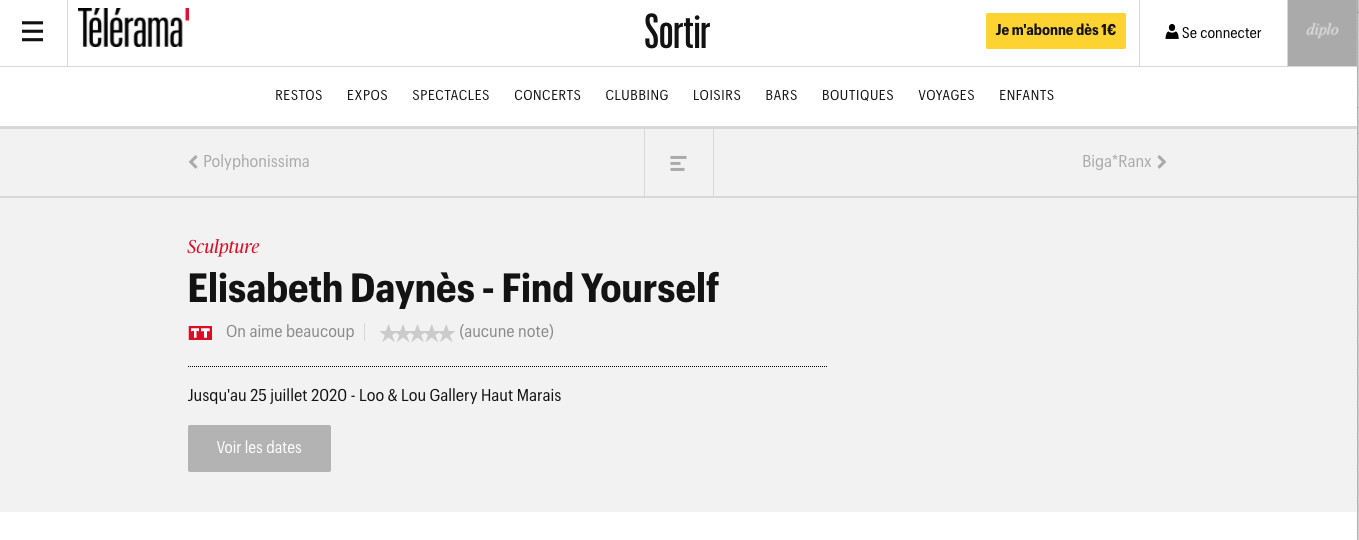Go to Clubbing listings
Viewport: 1359px width, 540px height.
[637, 96]
